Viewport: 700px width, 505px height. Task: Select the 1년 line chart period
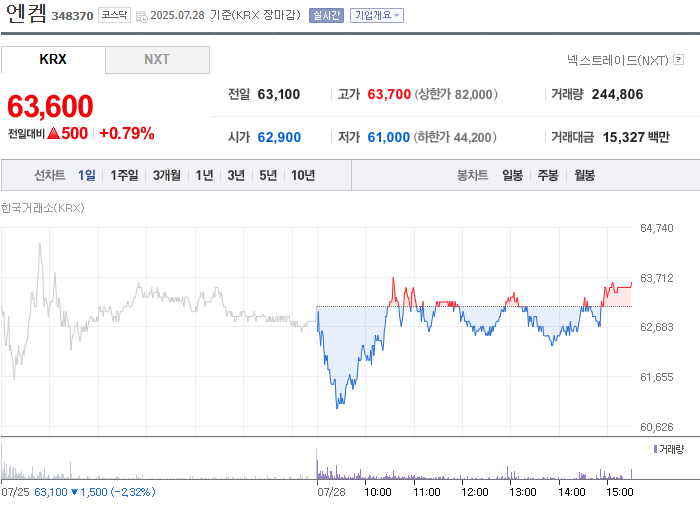[204, 175]
